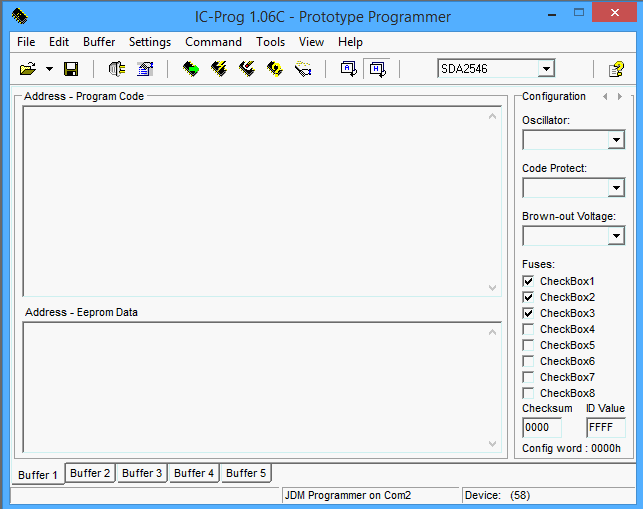643x509 pixels.
Task: Select the Buffer 1 tab
Action: 38,475
